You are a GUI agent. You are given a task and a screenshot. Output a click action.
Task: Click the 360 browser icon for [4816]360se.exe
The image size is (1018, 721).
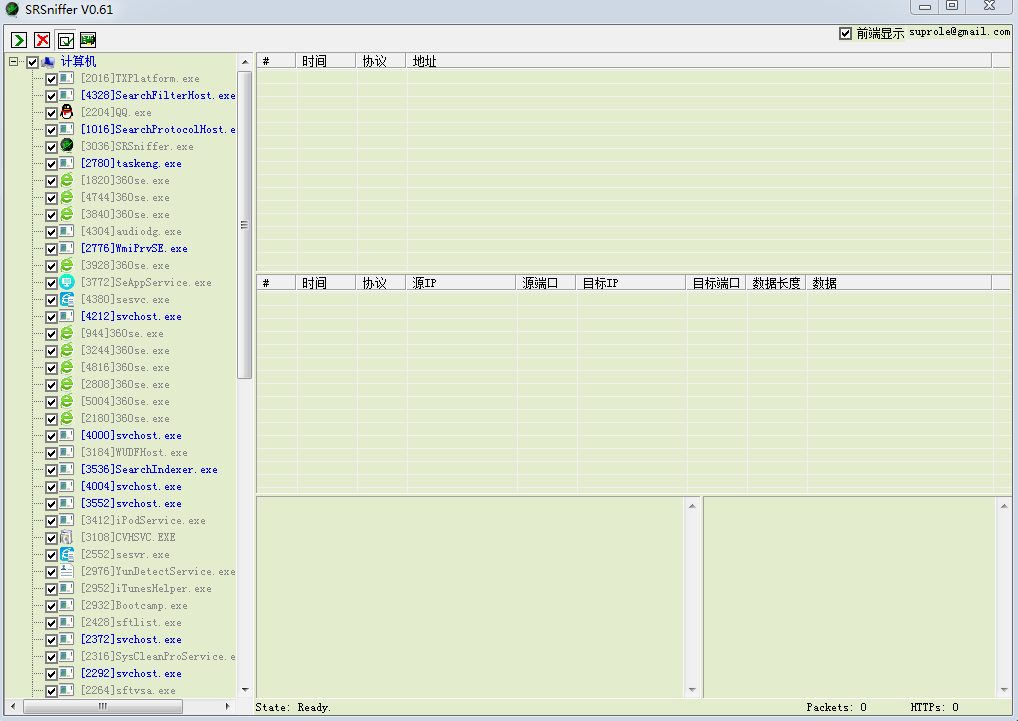(x=67, y=367)
